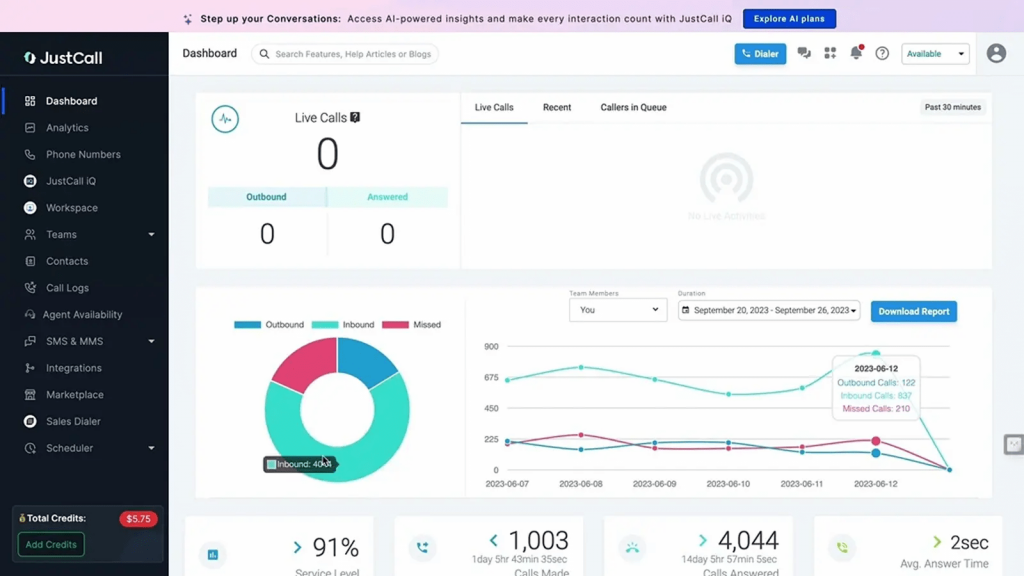Screen dimensions: 1024x576
Task: Click the help question mark icon
Action: pyautogui.click(x=882, y=54)
